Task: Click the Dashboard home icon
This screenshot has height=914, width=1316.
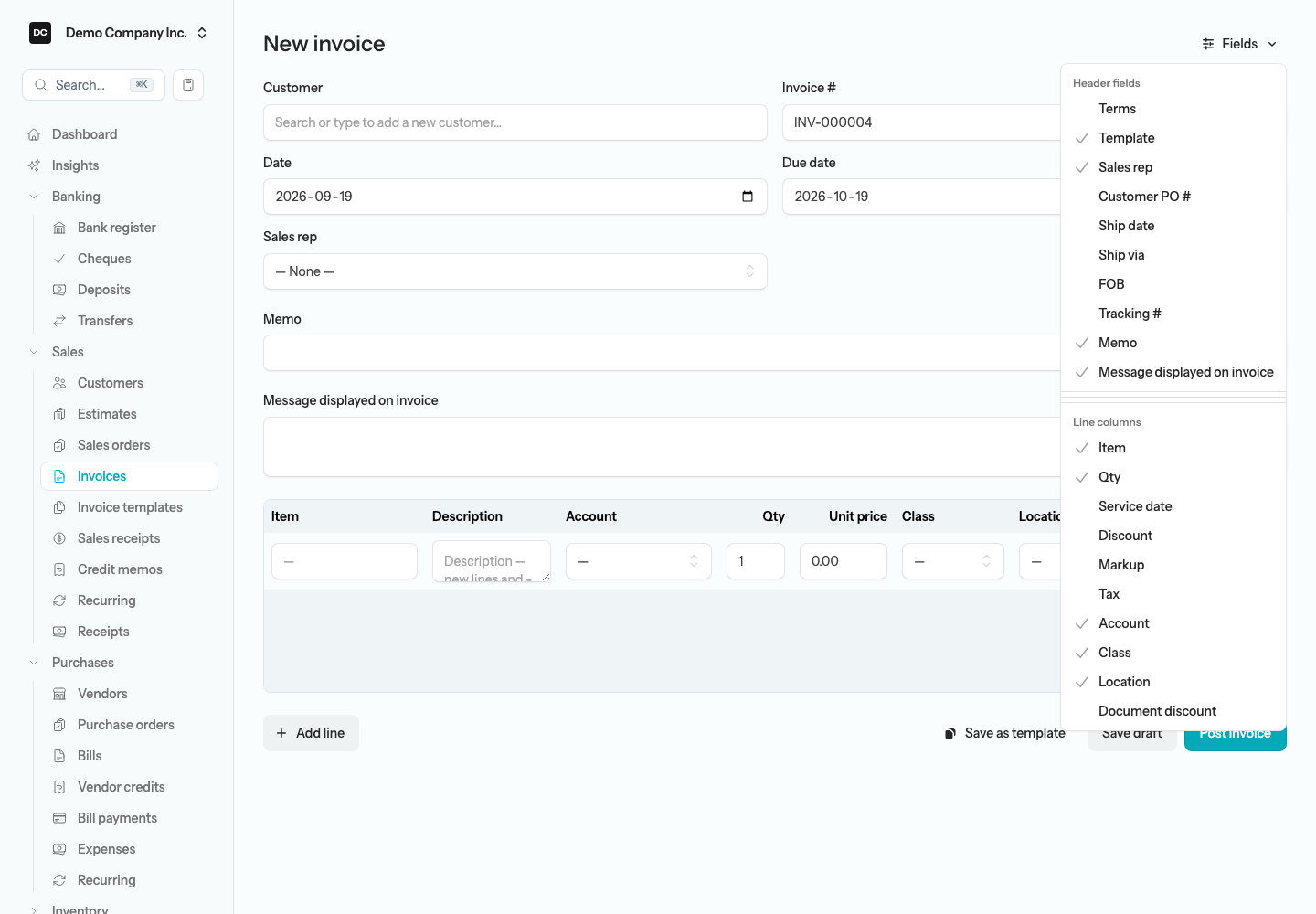Action: click(x=34, y=134)
